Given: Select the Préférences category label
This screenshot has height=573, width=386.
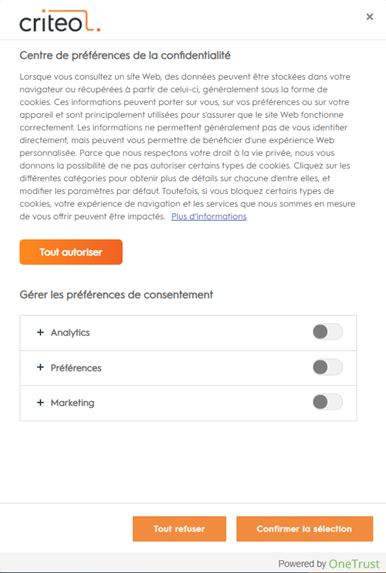Looking at the screenshot, I should (x=76, y=368).
